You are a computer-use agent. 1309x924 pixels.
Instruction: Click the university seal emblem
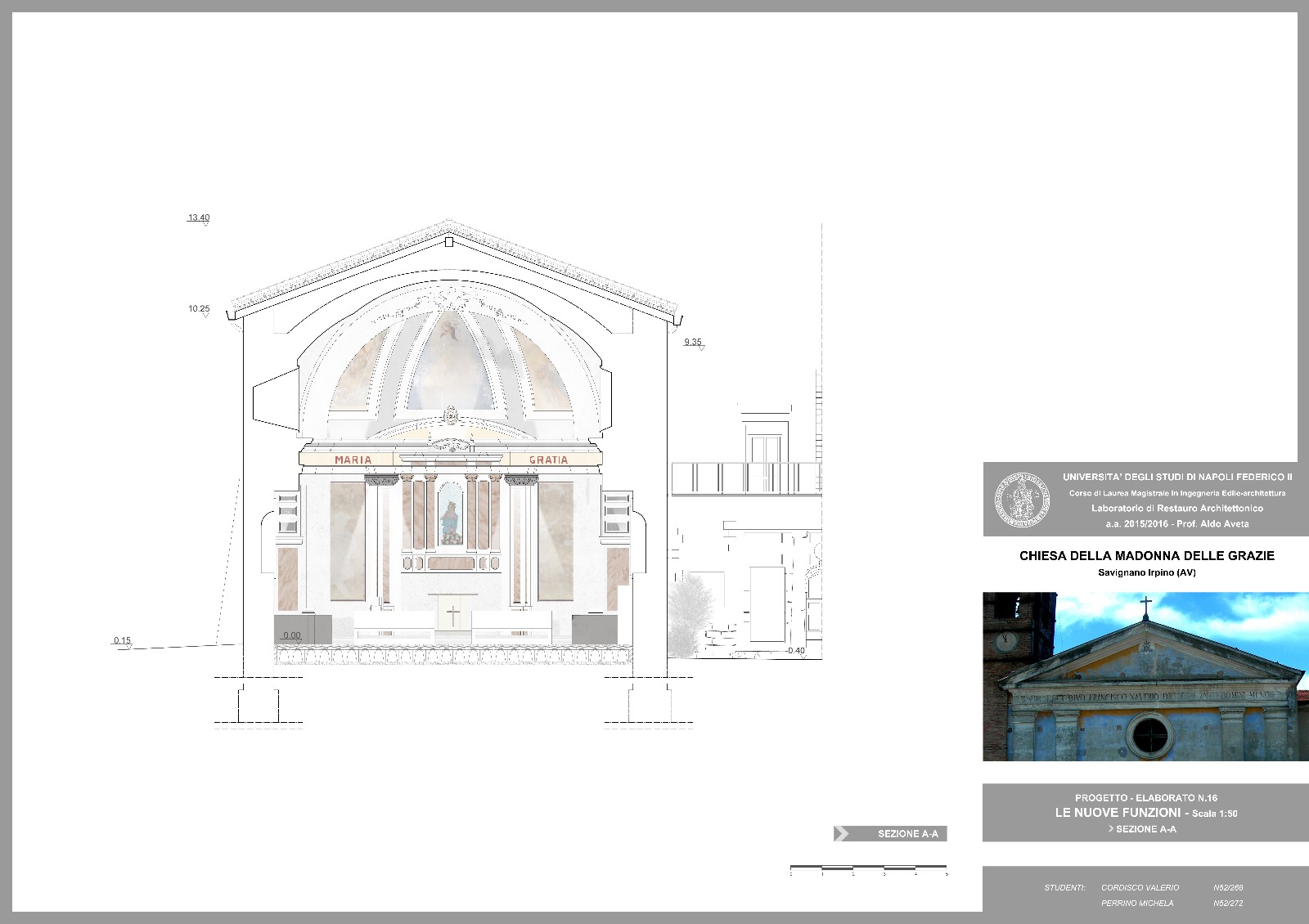pyautogui.click(x=1023, y=499)
